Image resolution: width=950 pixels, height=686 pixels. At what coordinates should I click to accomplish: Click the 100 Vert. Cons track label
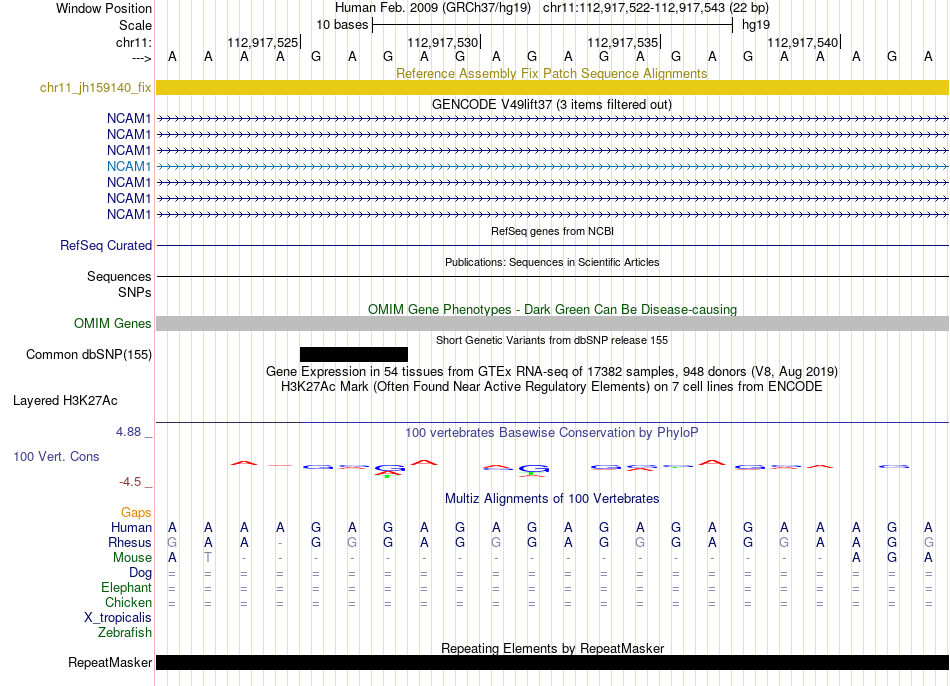point(56,456)
